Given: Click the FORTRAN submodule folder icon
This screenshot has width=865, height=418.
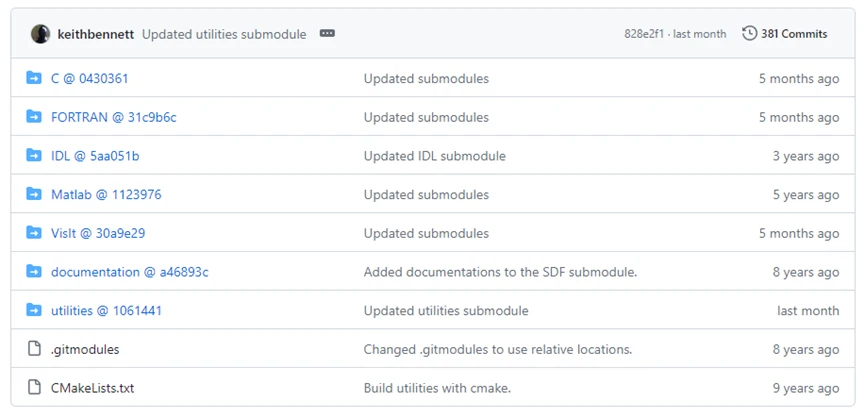Looking at the screenshot, I should point(34,117).
